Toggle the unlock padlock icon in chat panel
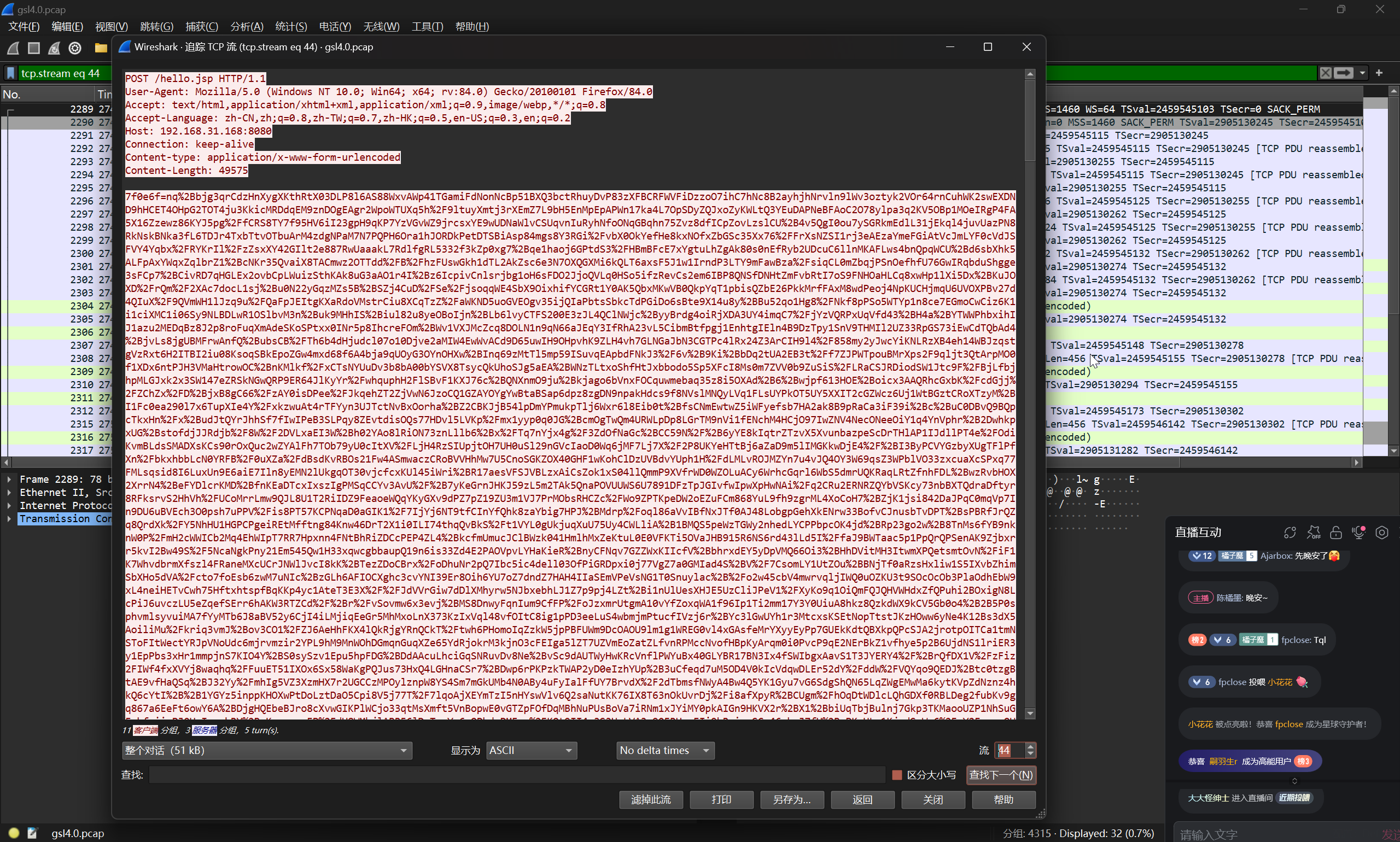Image resolution: width=1400 pixels, height=842 pixels. (x=1336, y=532)
